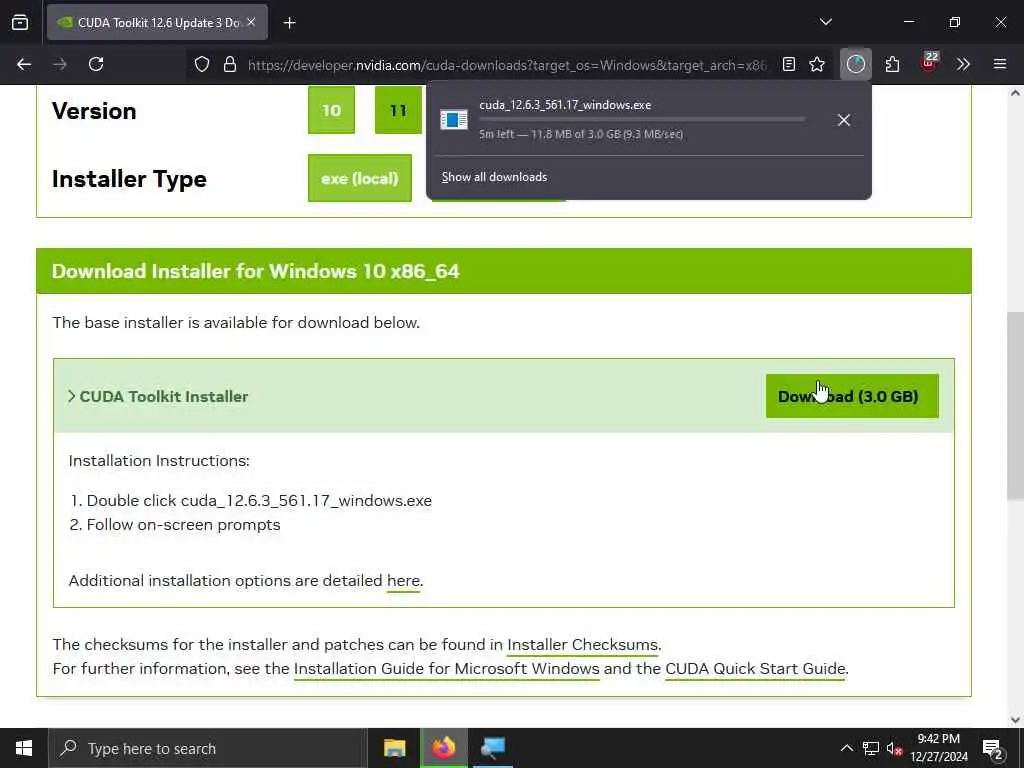
Task: Click the network tray icon
Action: 871,748
